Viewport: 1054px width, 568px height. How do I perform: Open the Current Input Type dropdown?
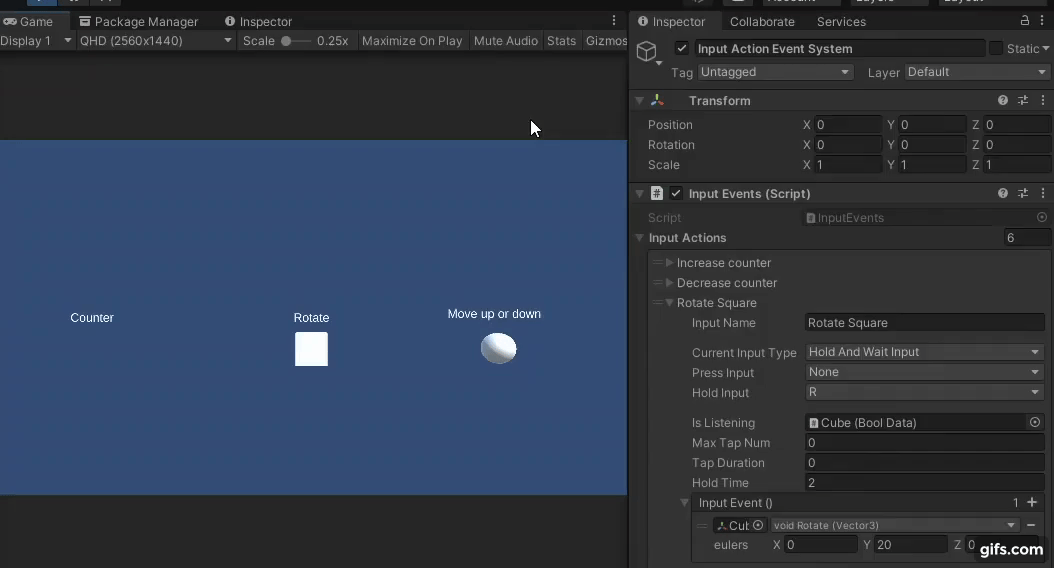coord(924,352)
